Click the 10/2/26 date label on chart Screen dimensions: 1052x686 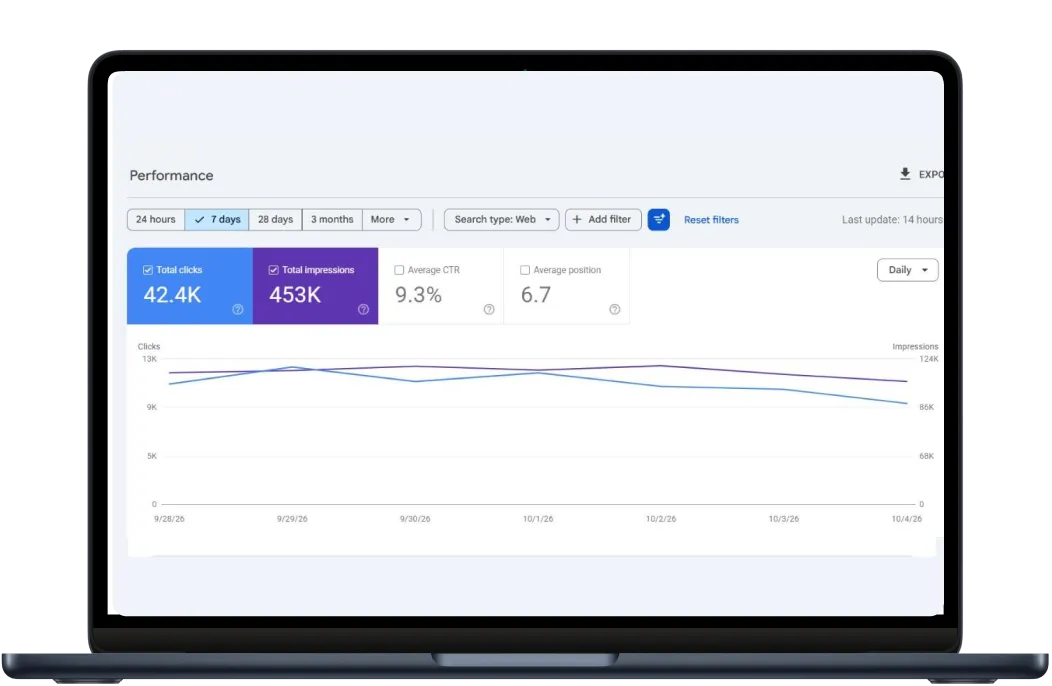pos(661,519)
